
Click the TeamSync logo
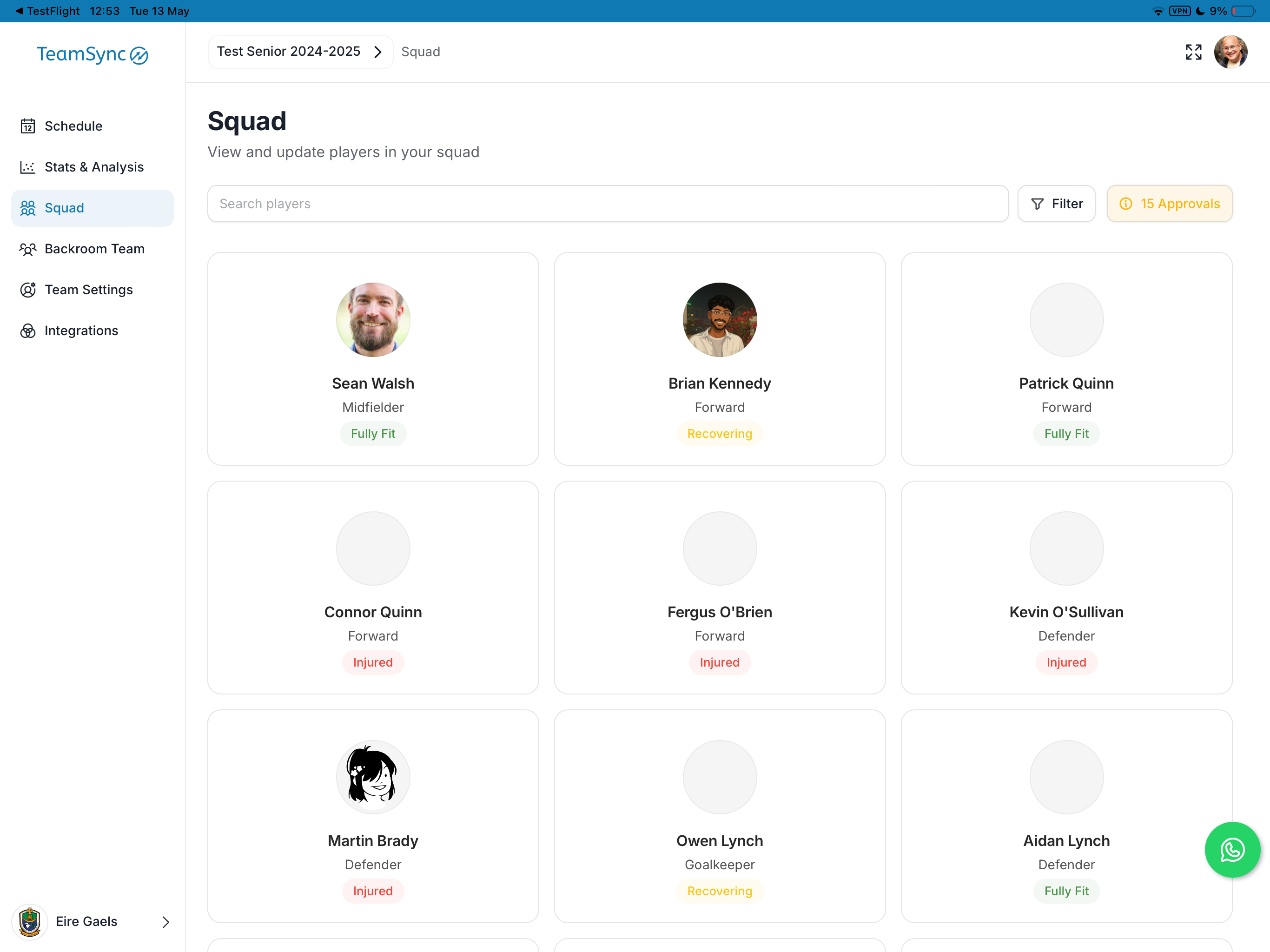(x=93, y=54)
